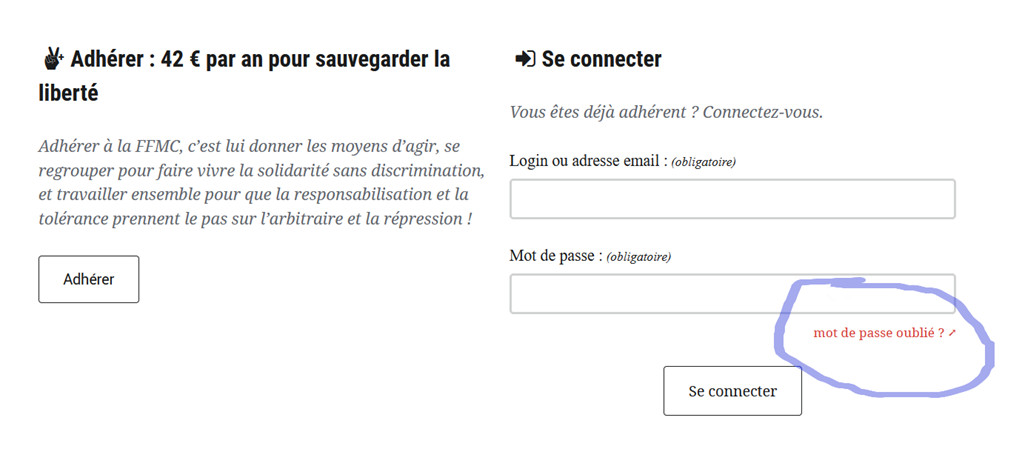The width and height of the screenshot is (1022, 452).
Task: Click the word liberté in the heading
Action: [x=68, y=92]
